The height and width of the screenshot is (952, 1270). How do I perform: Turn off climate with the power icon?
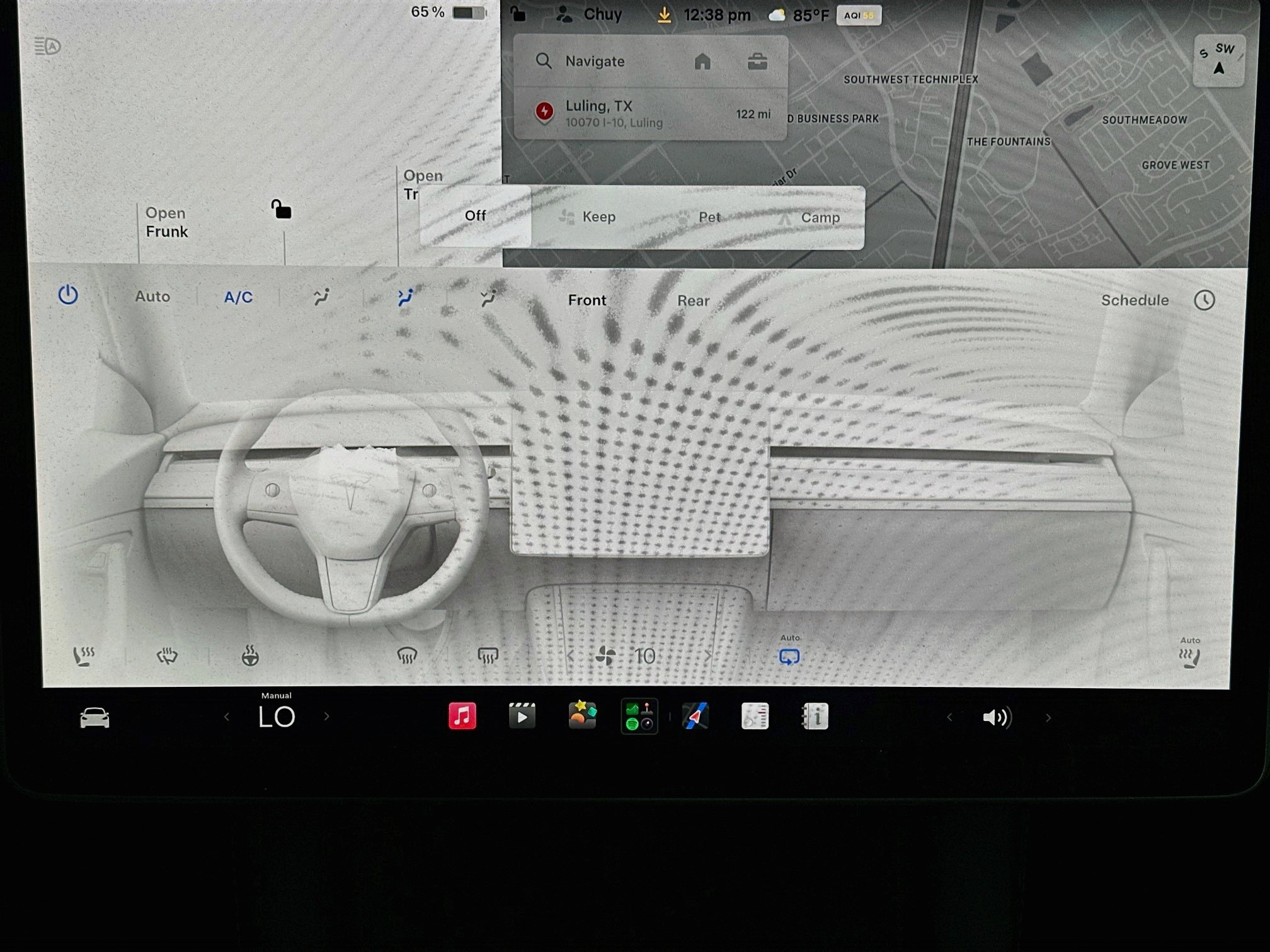tap(68, 295)
